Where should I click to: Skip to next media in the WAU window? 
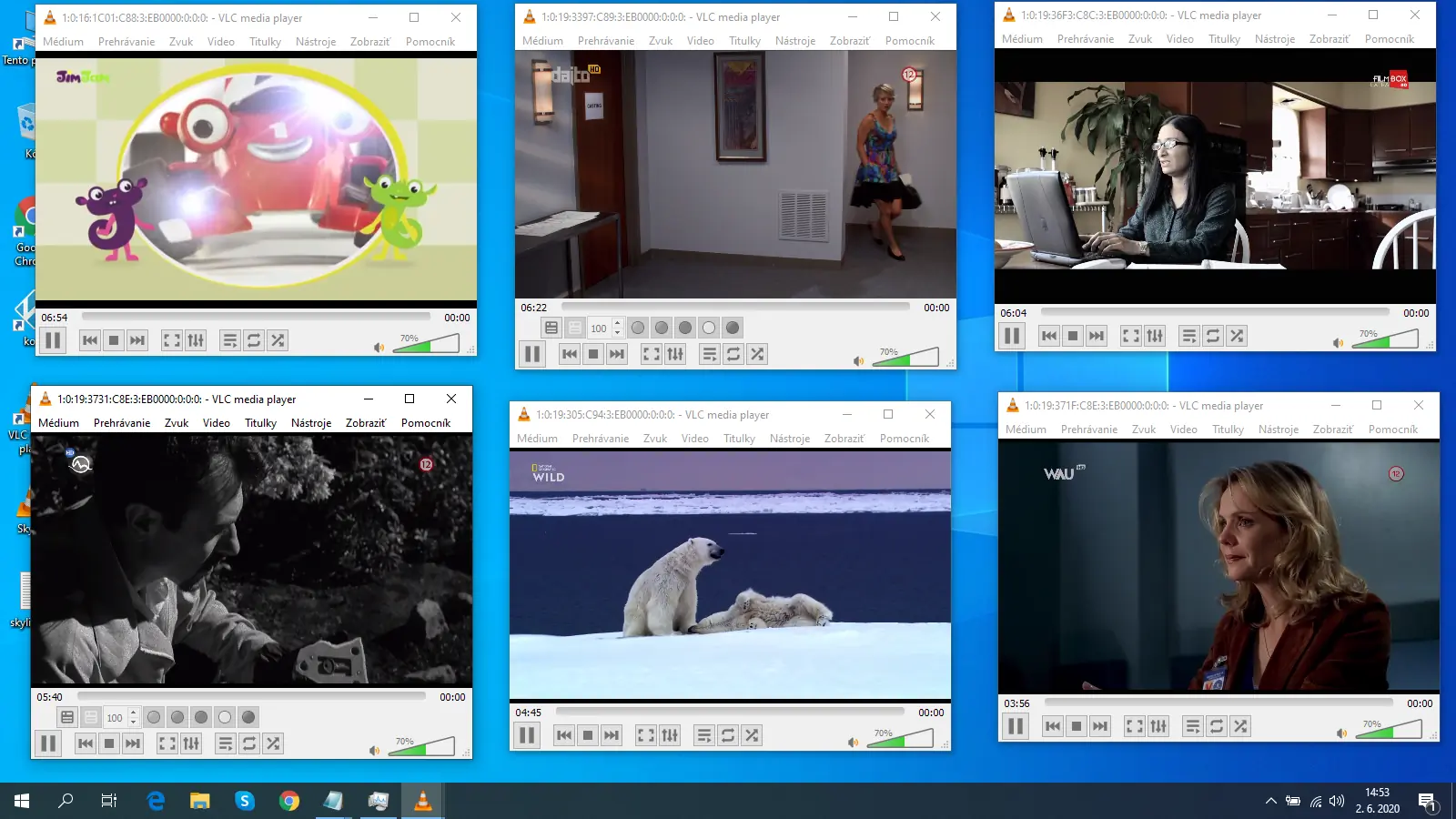[1100, 726]
